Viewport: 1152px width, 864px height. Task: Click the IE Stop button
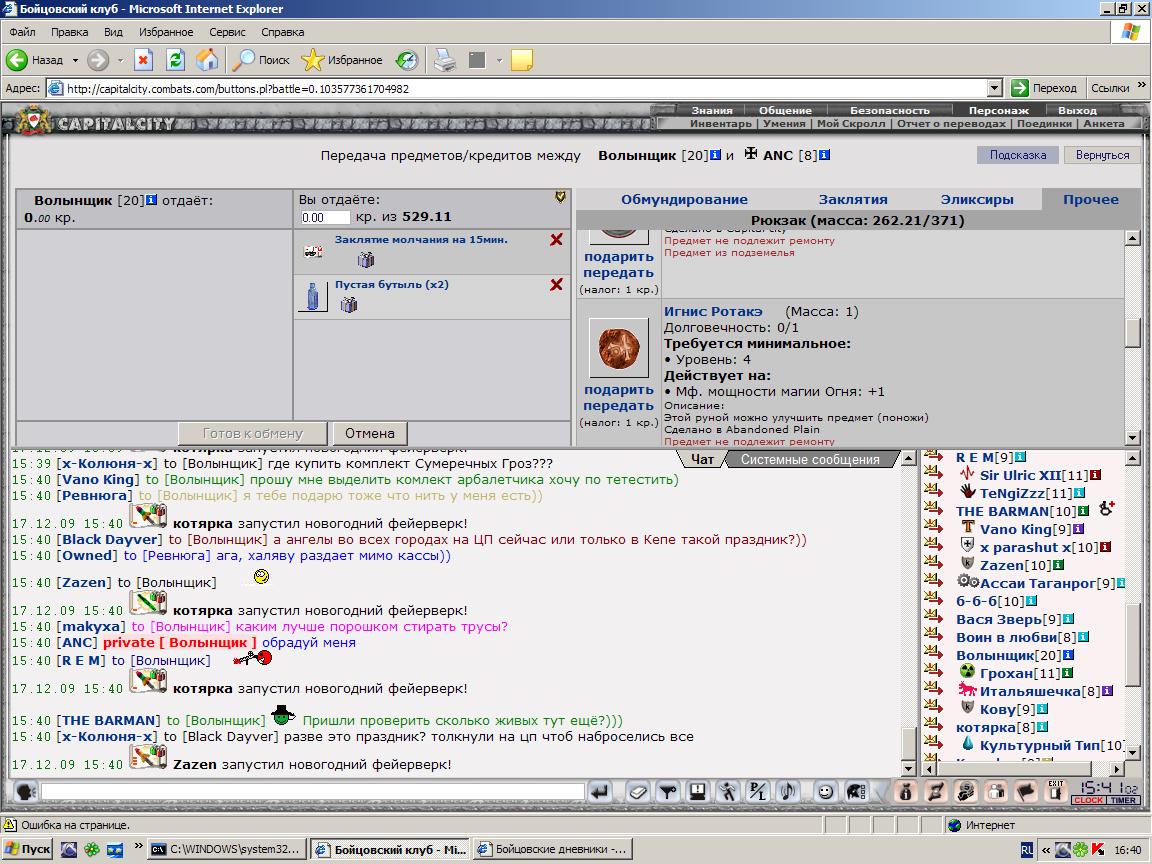(x=143, y=60)
